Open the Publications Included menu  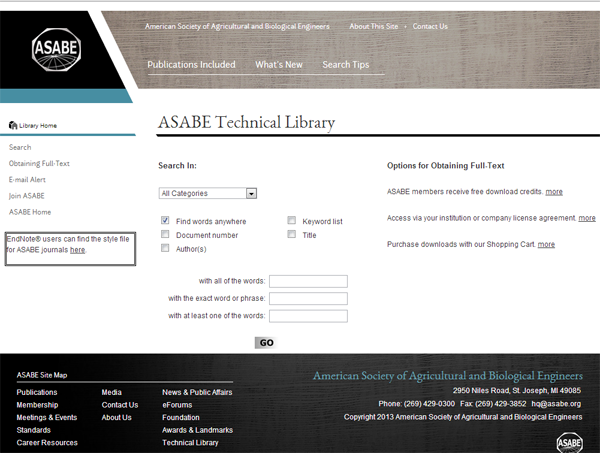click(x=191, y=65)
